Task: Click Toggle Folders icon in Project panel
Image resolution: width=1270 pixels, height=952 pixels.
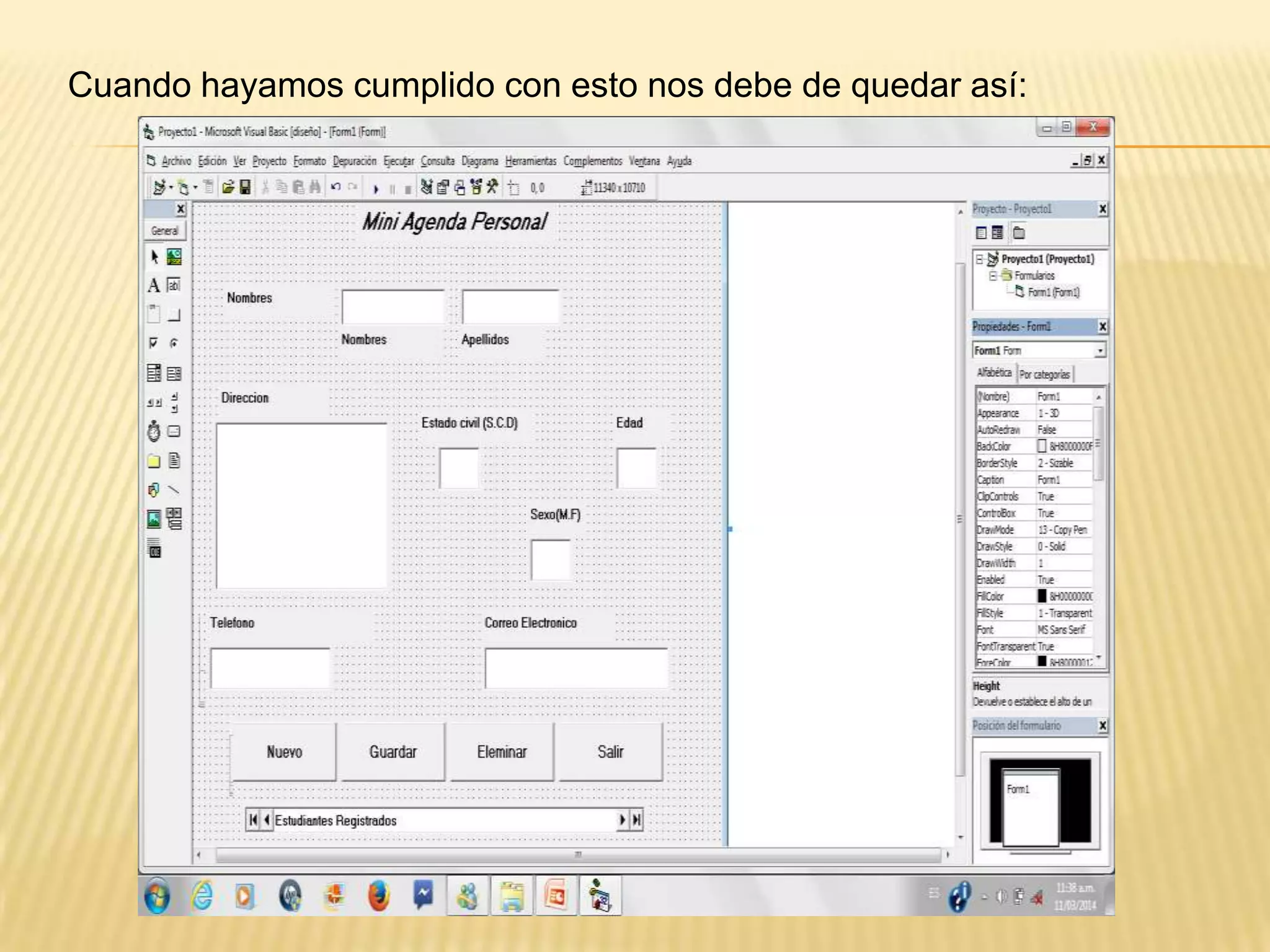Action: coord(1019,233)
